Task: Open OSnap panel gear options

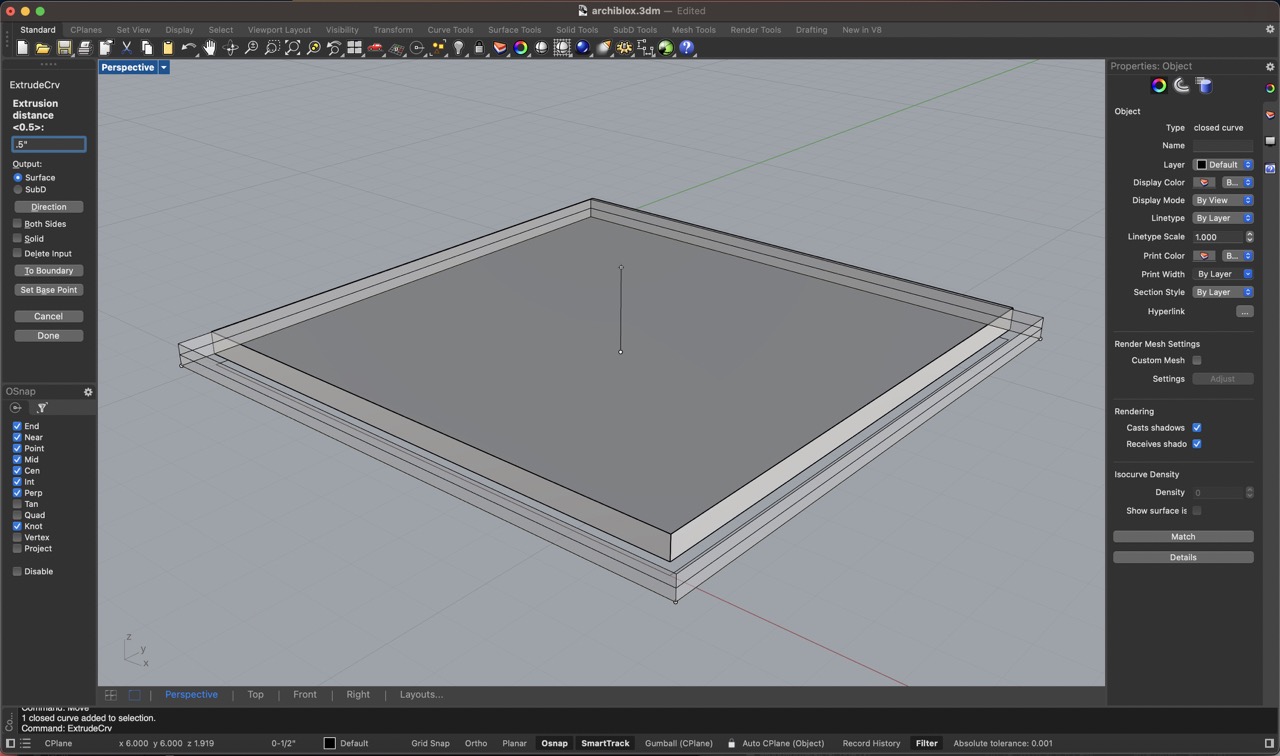Action: pyautogui.click(x=88, y=392)
